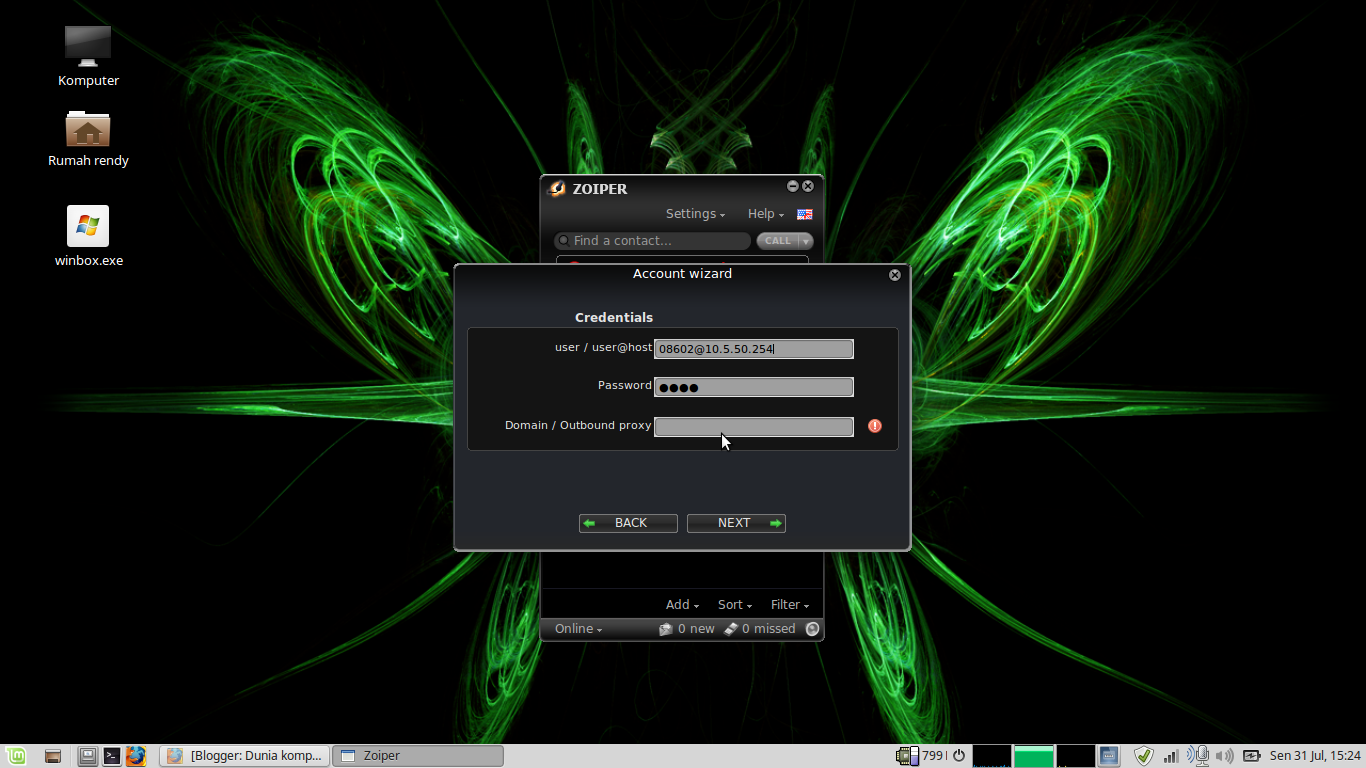Screen dimensions: 1366x768
Task: Click the battery status tray icon
Action: coord(1251,756)
